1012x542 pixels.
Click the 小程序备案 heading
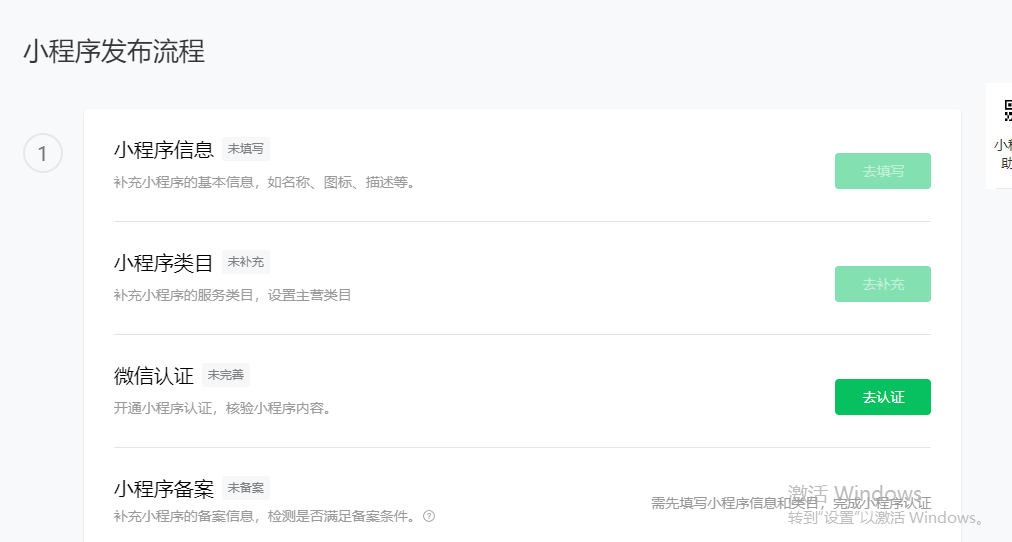164,488
